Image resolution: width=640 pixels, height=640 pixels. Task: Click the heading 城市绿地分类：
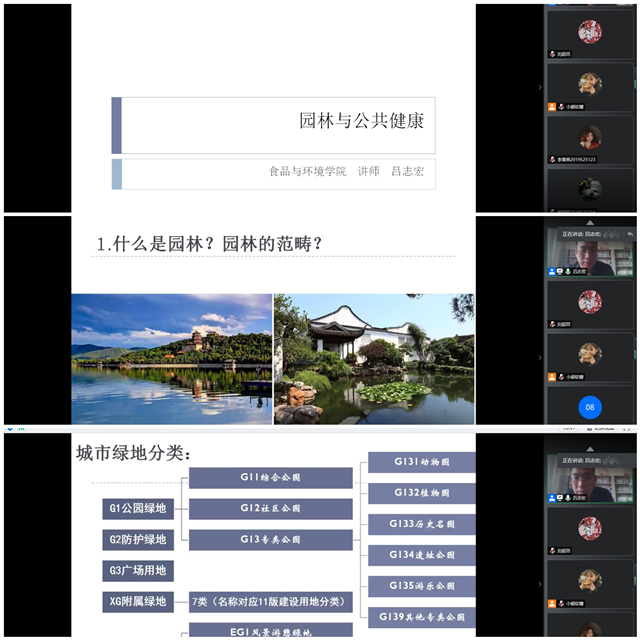133,453
